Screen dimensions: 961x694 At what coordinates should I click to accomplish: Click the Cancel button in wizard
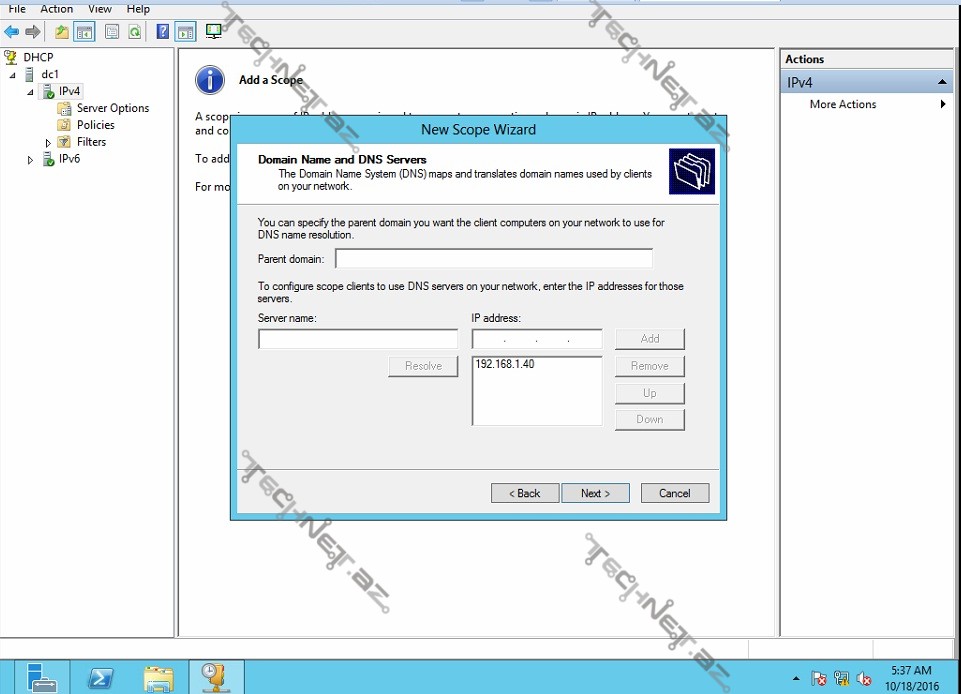point(674,493)
